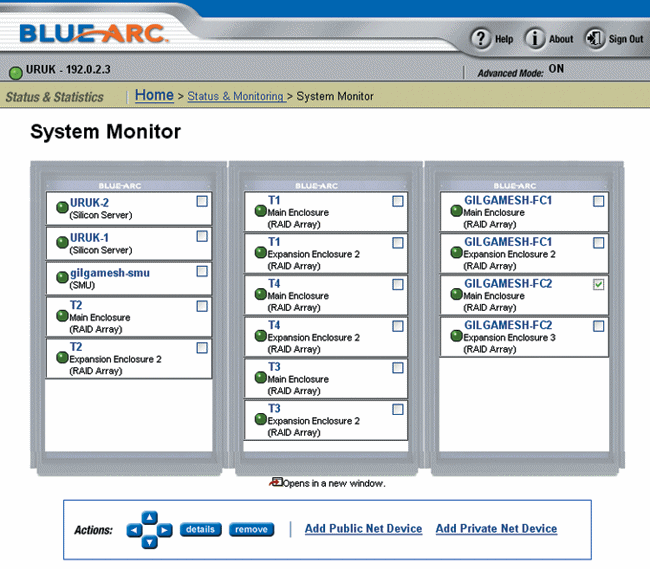Click the green status light for URUK-2
Screen dimensions: 650x569
[x=62, y=207]
